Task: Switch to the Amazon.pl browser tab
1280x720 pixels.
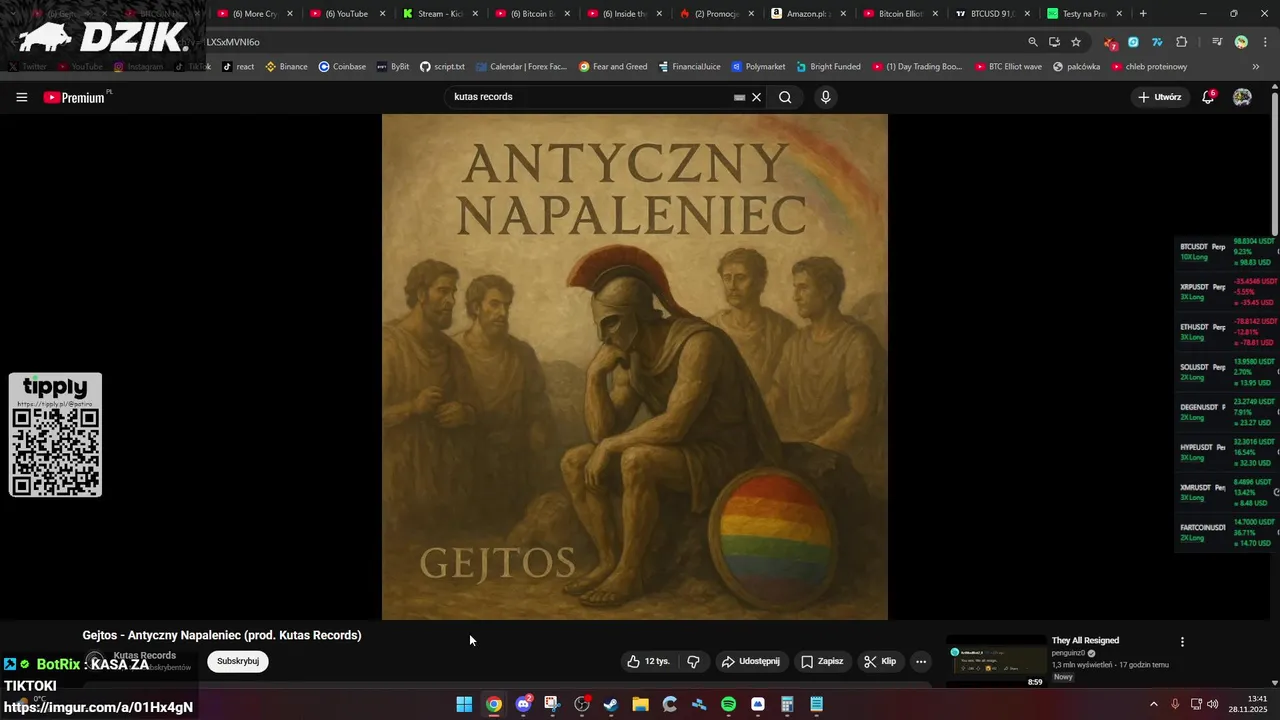Action: (x=808, y=14)
